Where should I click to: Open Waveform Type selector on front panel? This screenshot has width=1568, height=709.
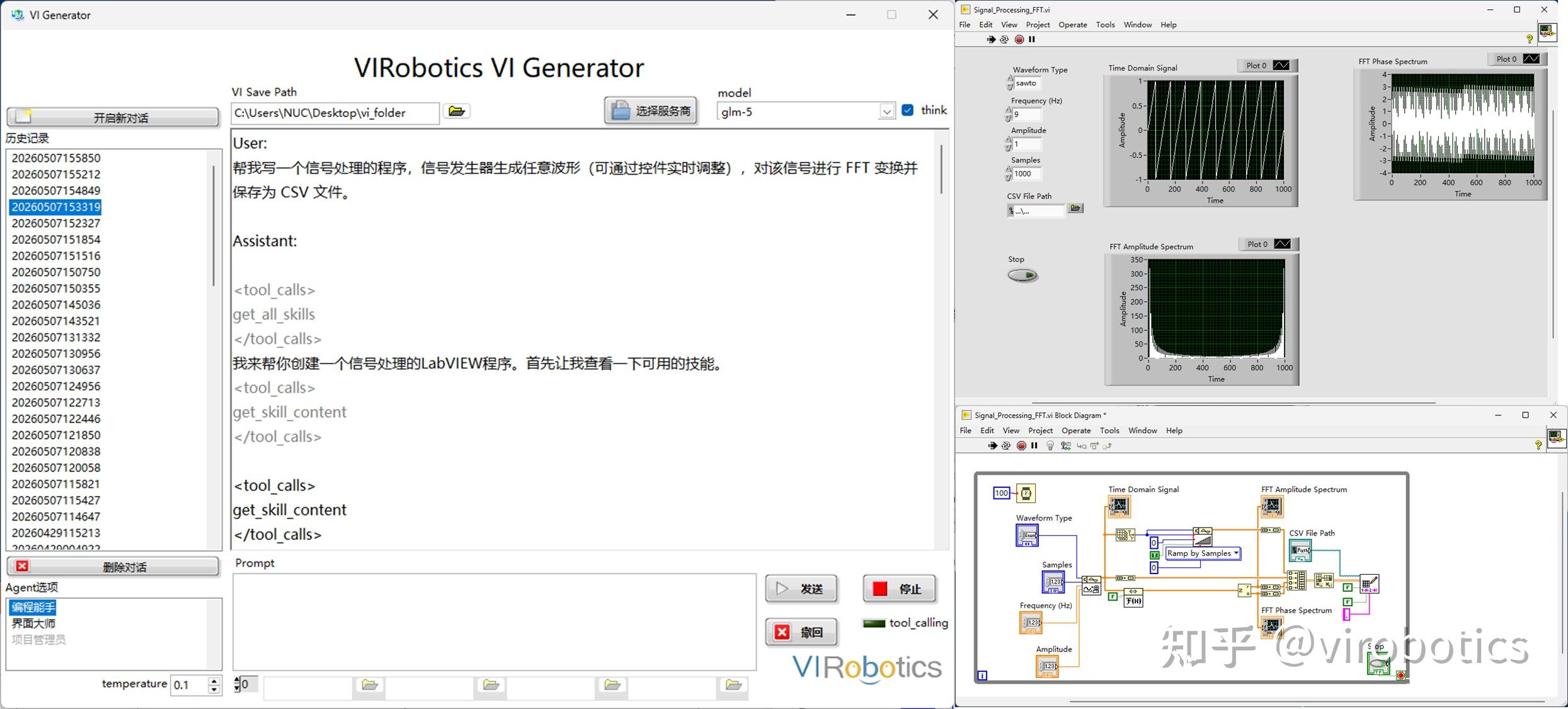(1027, 83)
